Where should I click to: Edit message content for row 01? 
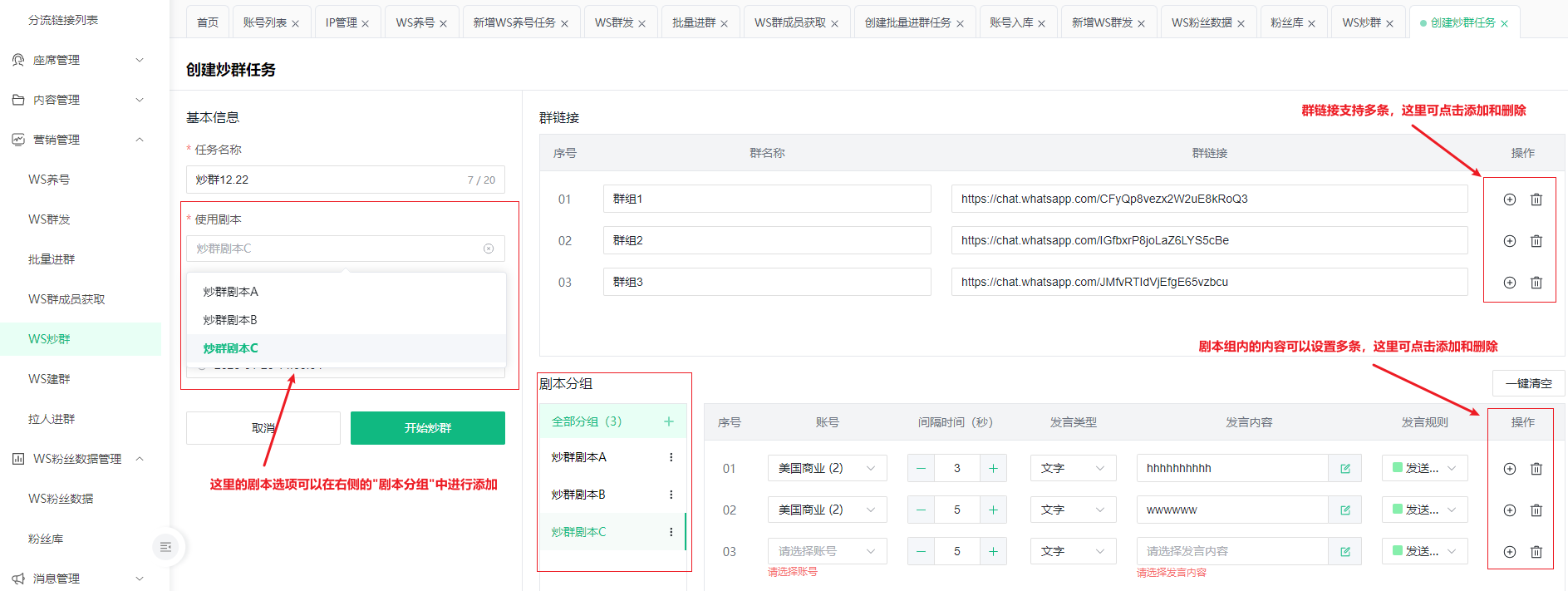tap(1344, 469)
